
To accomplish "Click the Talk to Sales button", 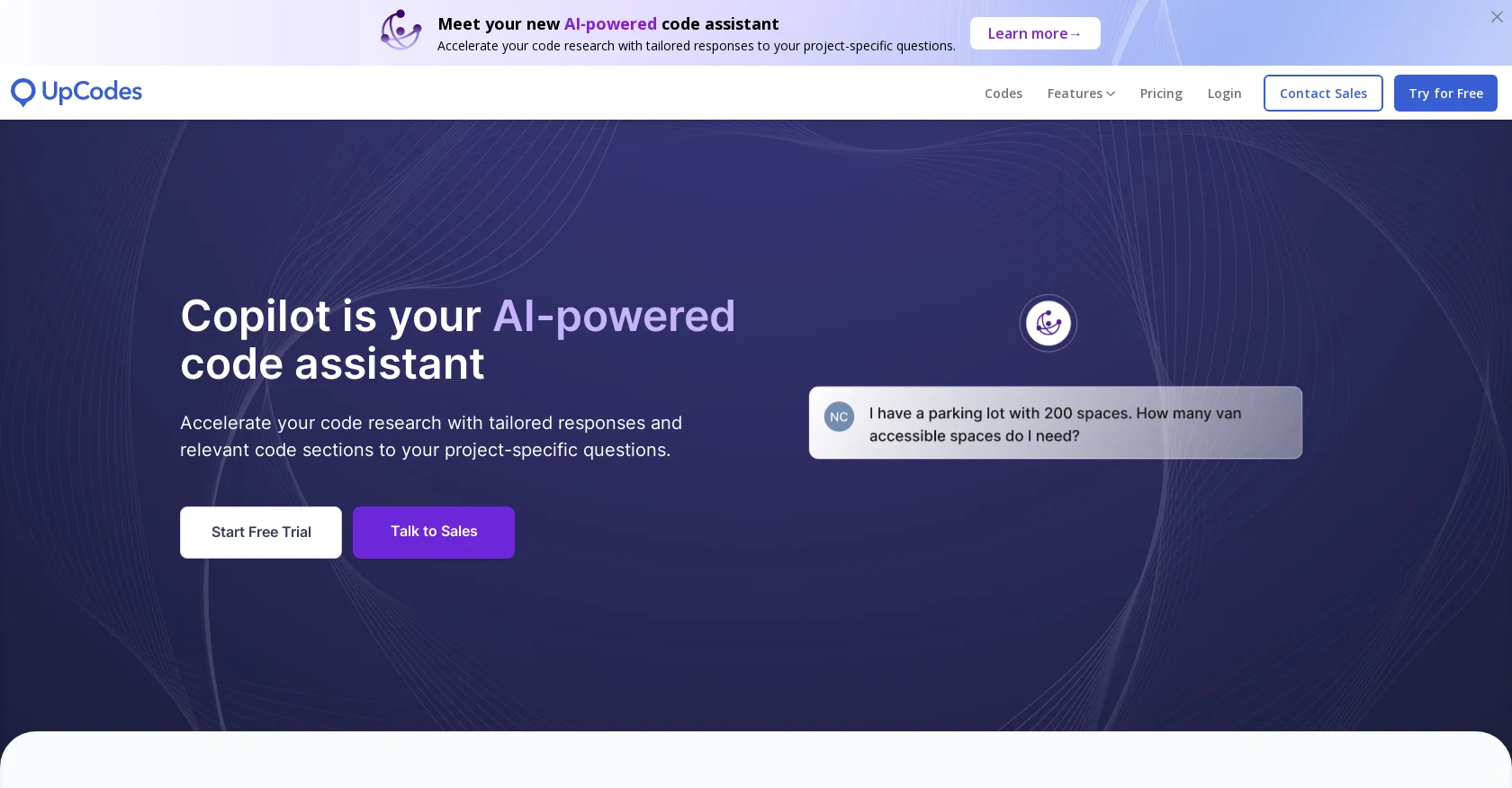I will pyautogui.click(x=434, y=533).
